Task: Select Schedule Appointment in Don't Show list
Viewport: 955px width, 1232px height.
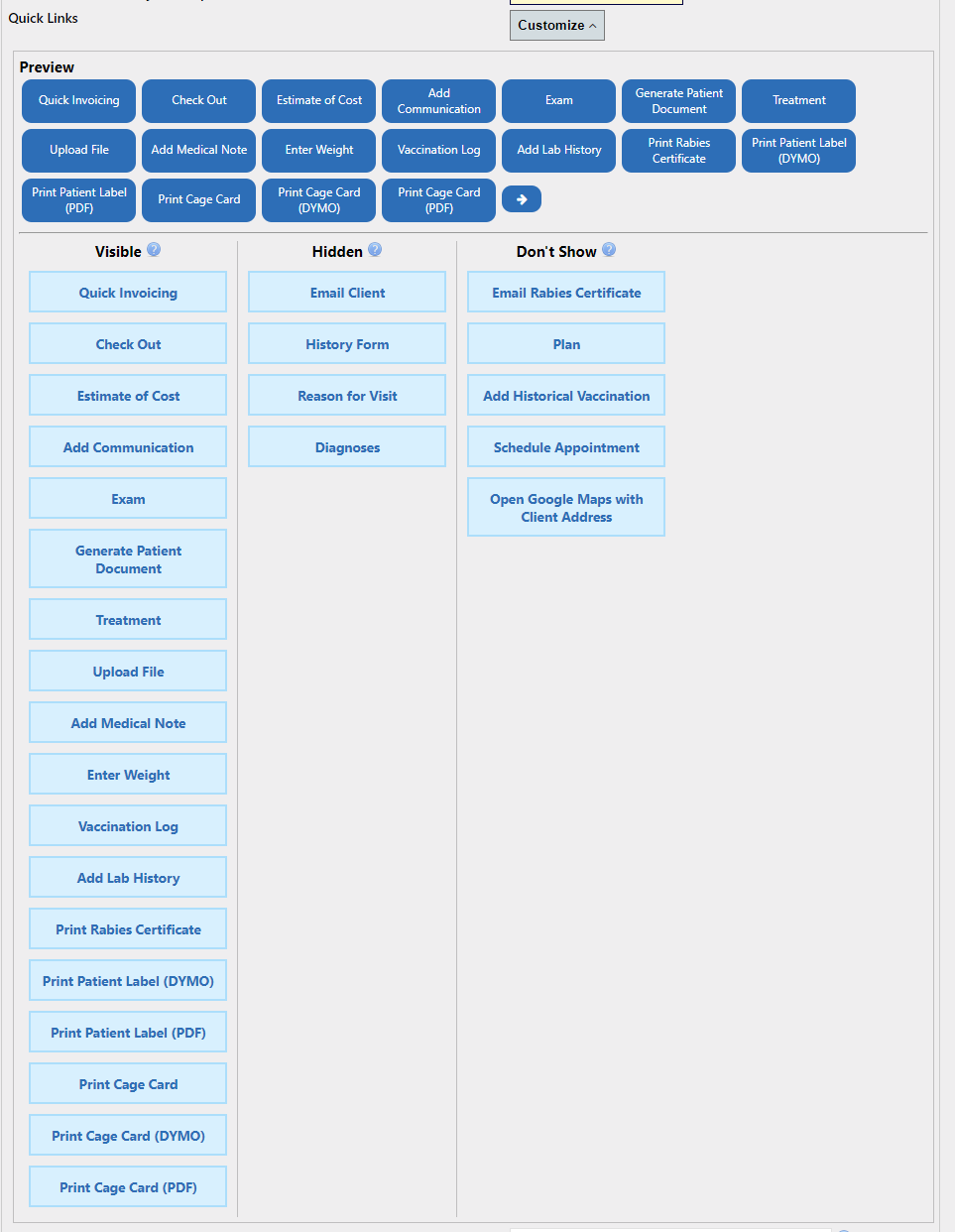Action: [566, 447]
